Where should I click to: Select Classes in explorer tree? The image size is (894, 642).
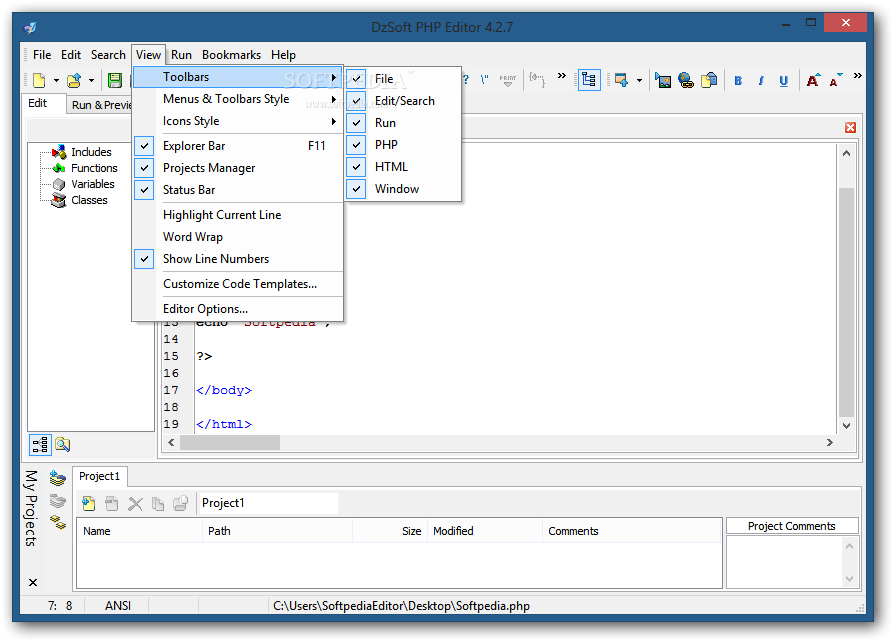coord(89,200)
